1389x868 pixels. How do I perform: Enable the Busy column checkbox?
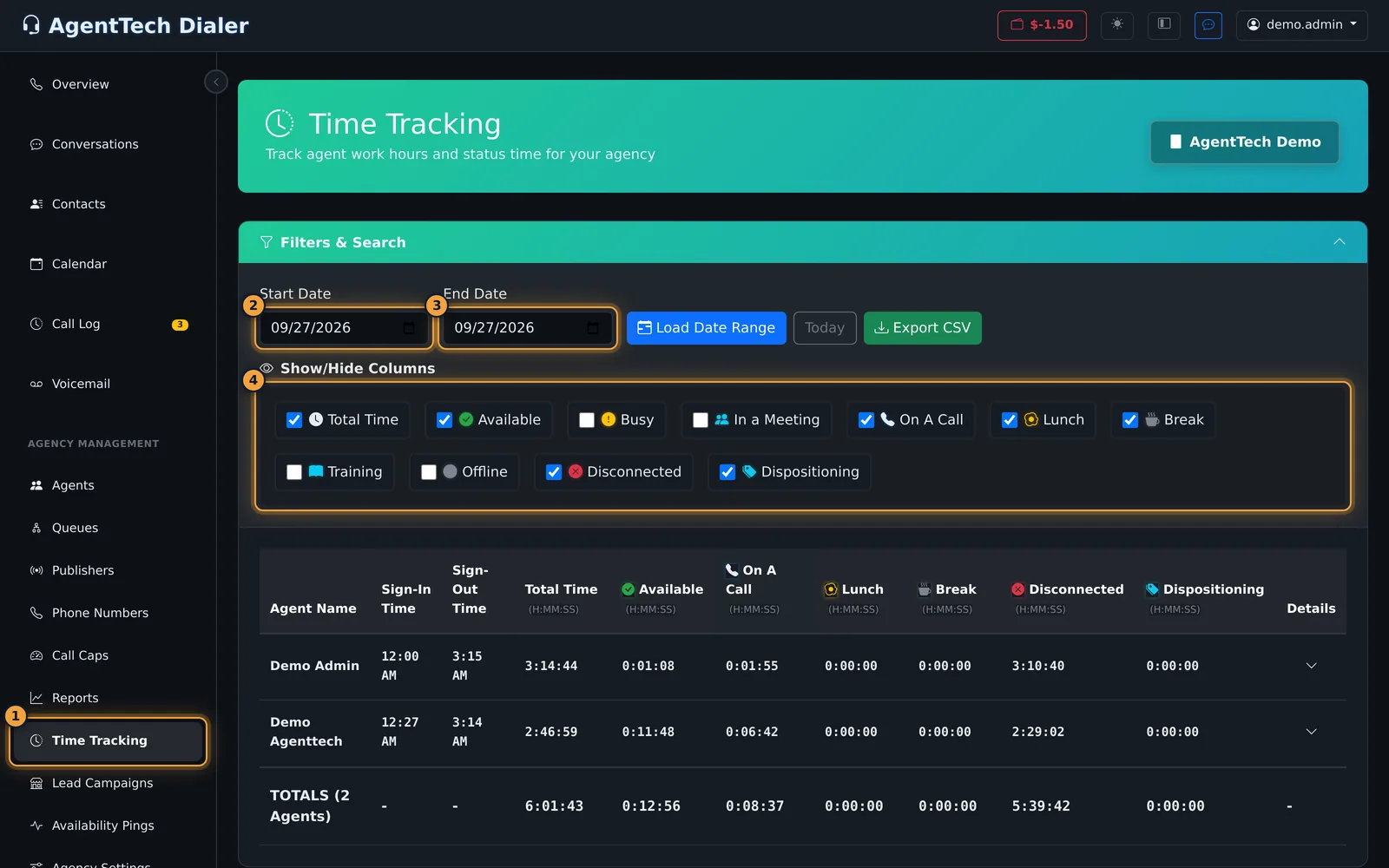tap(587, 420)
